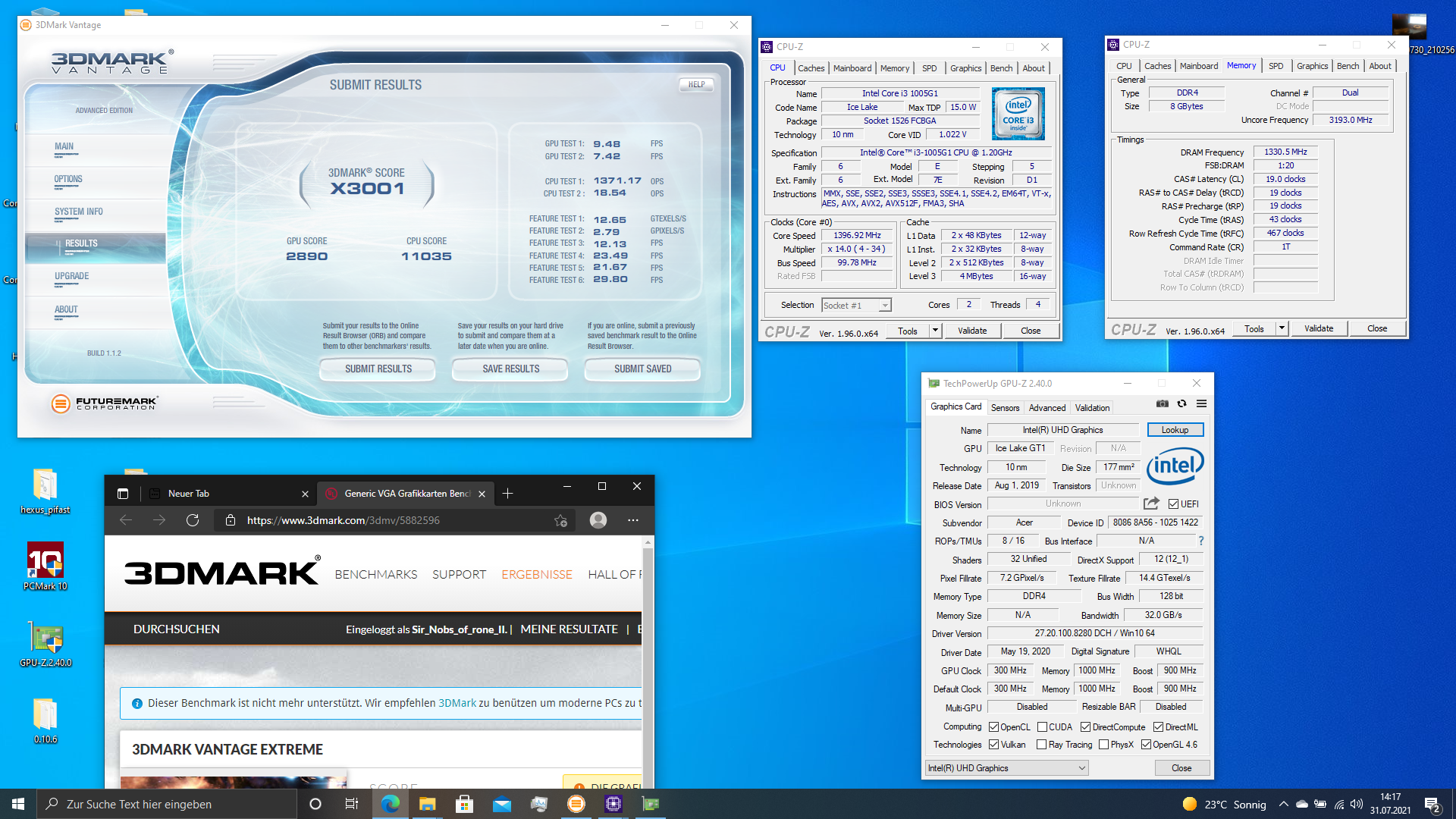Screen dimensions: 1456x819
Task: Click Close button in GPU-Z
Action: 1181,768
